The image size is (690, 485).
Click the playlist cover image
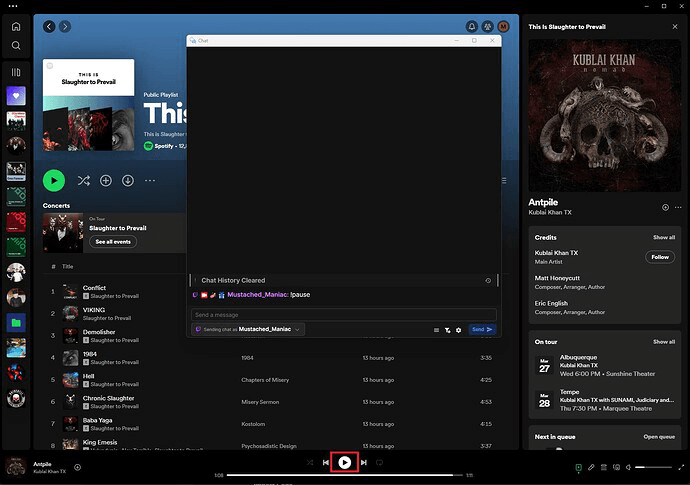point(88,105)
